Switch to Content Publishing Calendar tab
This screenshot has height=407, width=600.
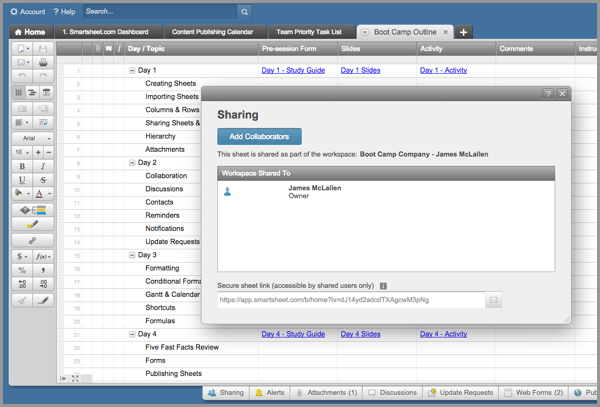point(211,32)
